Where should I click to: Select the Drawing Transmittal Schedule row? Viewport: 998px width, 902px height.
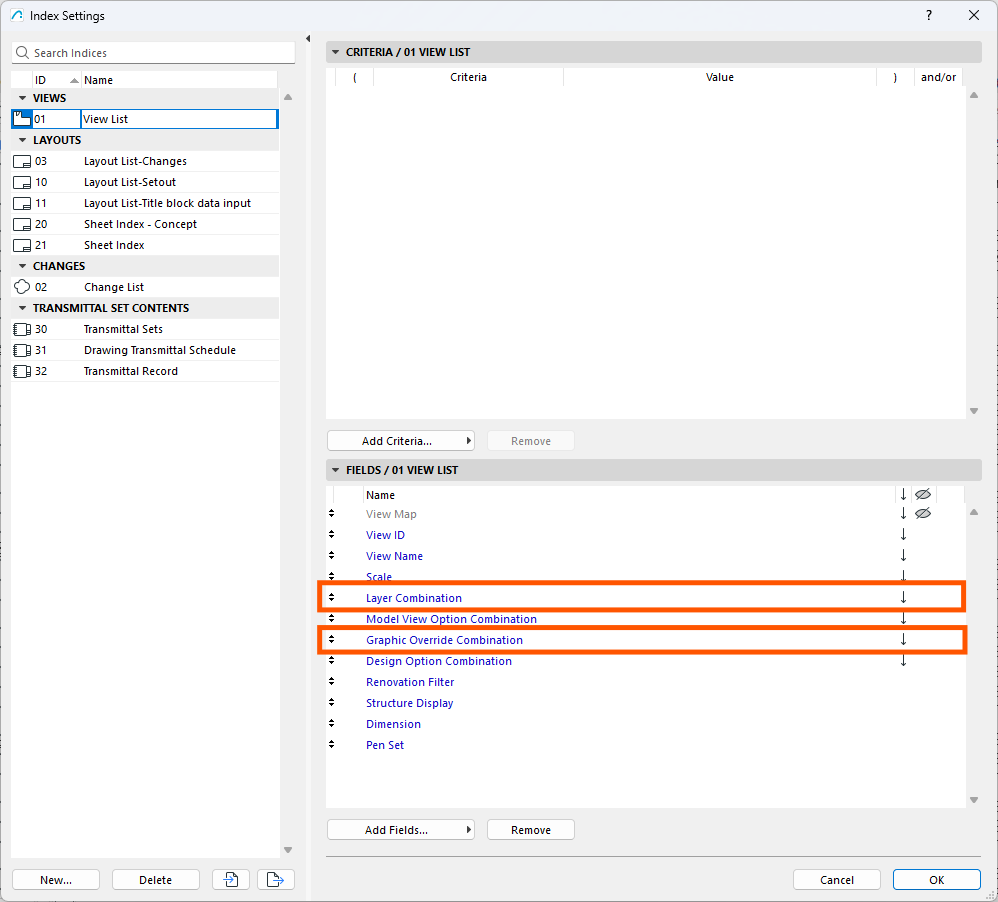click(x=146, y=350)
